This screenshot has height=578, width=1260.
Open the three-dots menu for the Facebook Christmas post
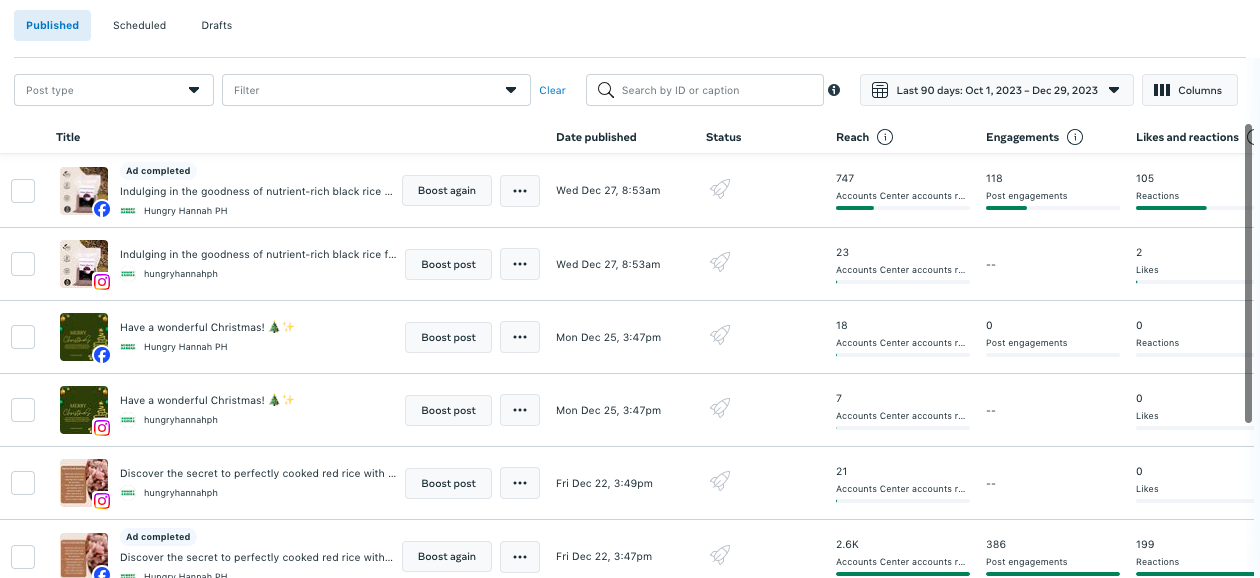click(x=520, y=337)
